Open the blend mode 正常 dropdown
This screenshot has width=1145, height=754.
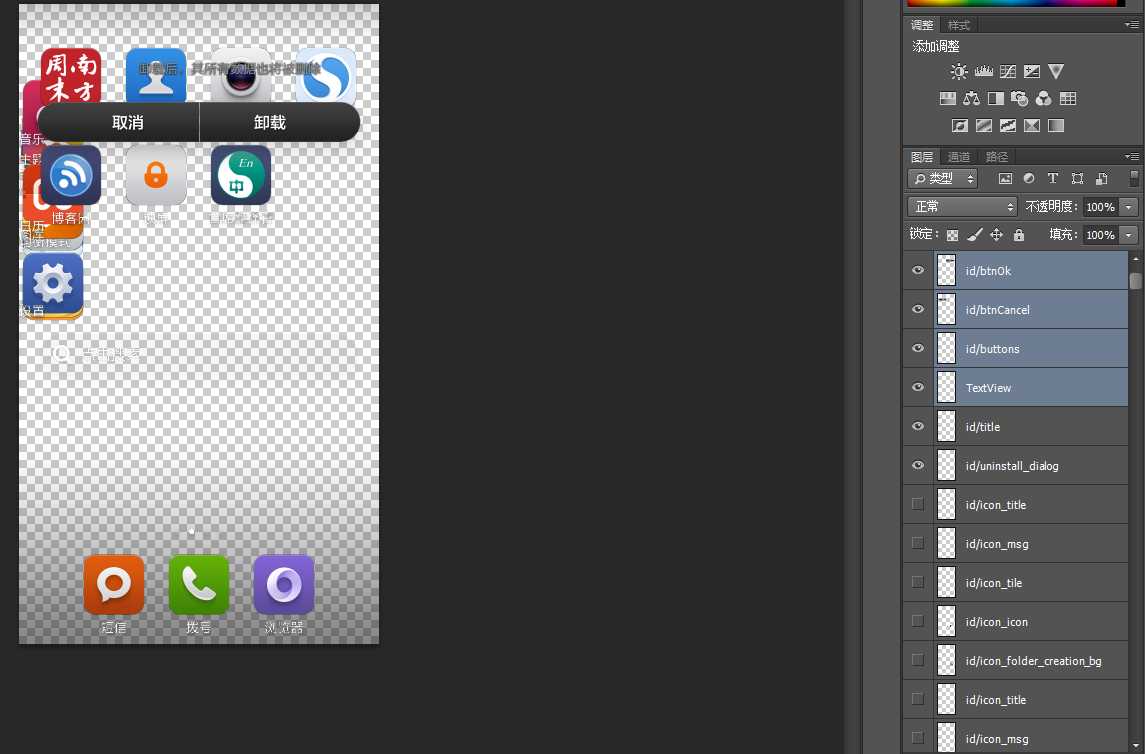point(962,207)
